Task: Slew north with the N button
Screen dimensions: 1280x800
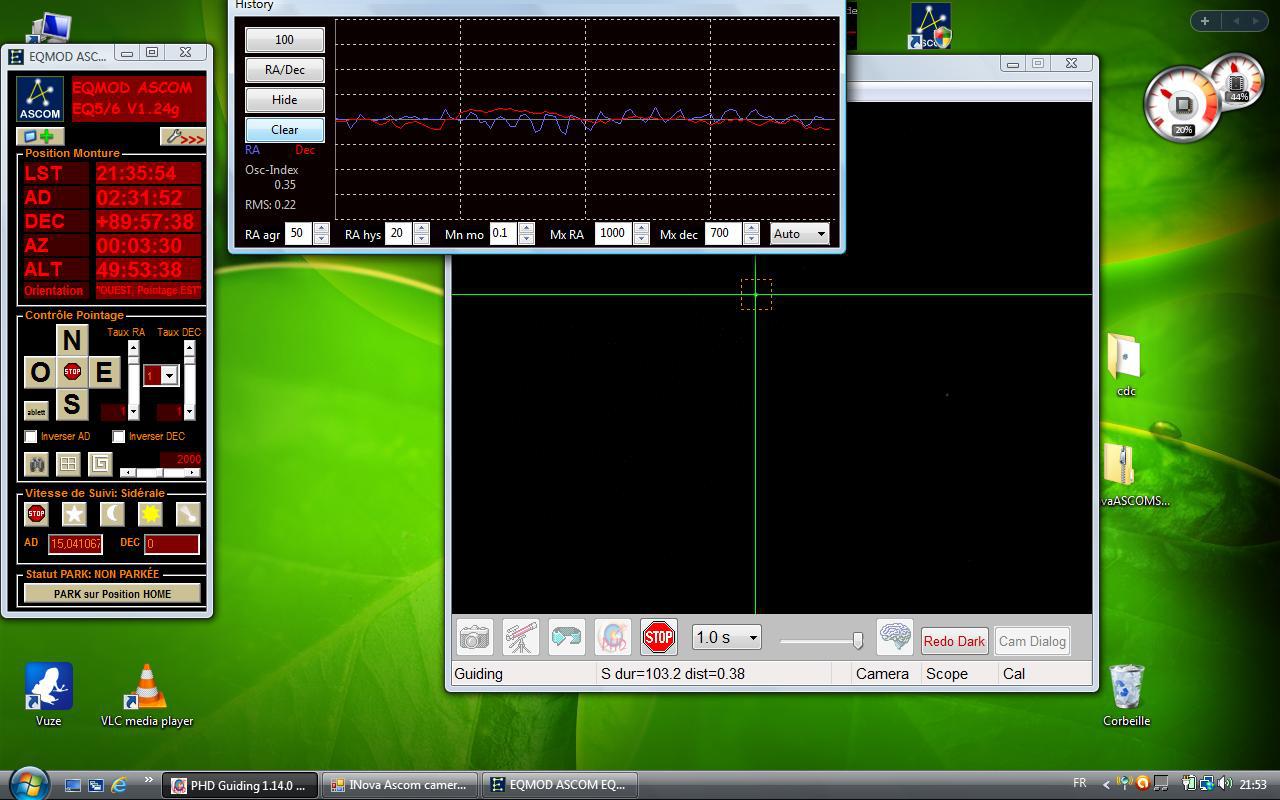Action: [x=71, y=340]
